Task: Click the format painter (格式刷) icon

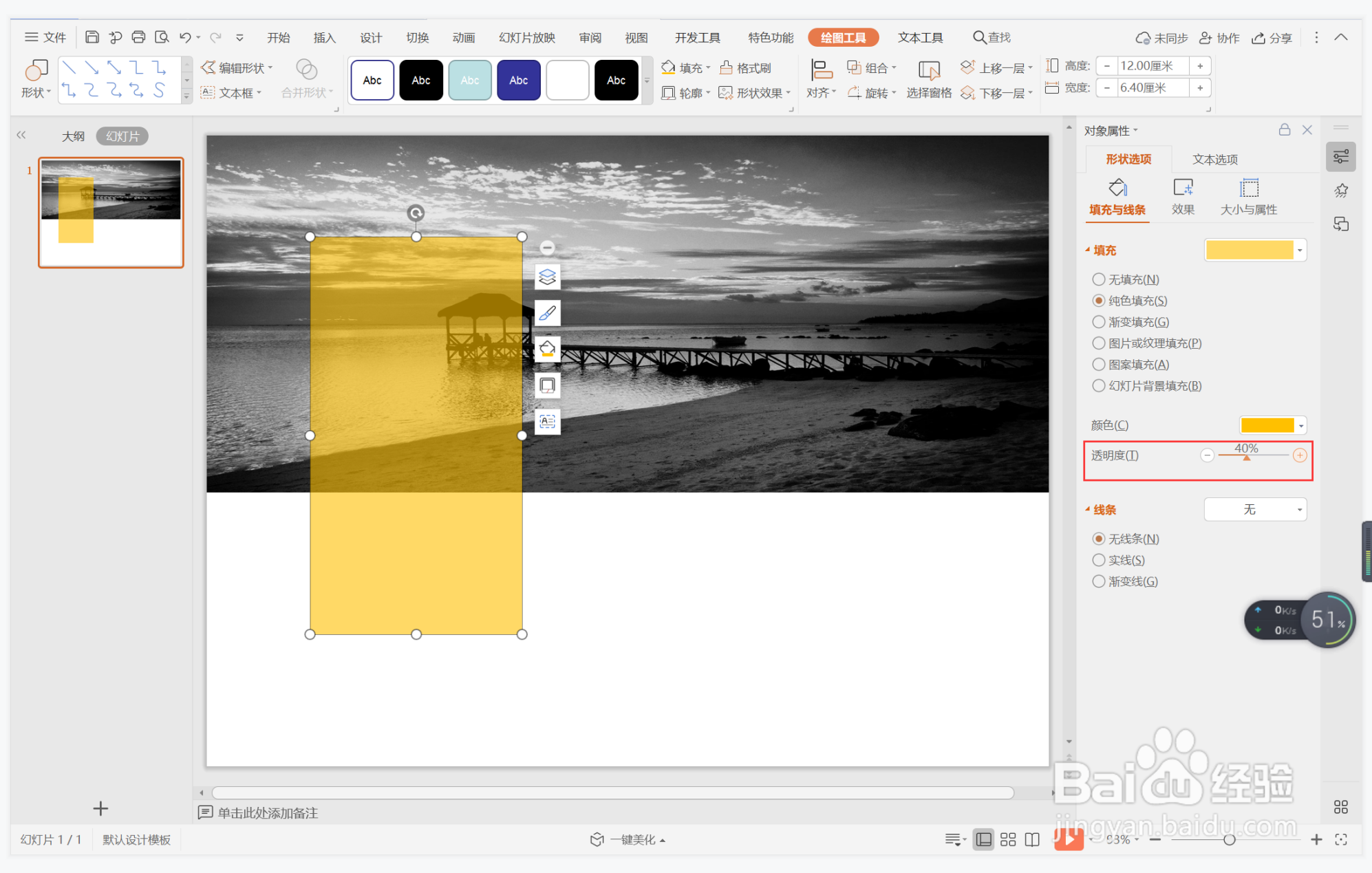Action: coord(727,67)
